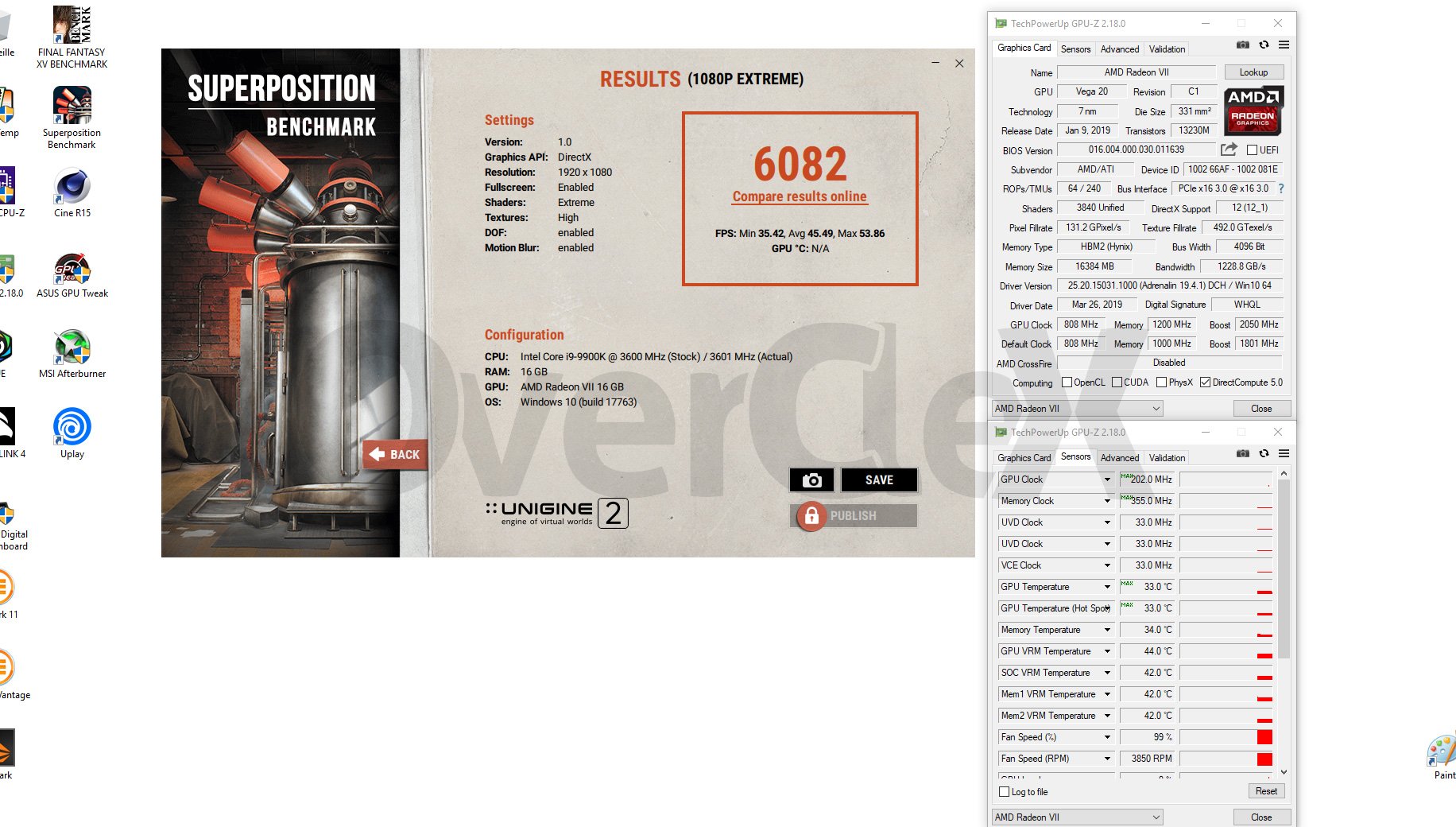Expand the GPU Clock sensor dropdown
The width and height of the screenshot is (1456, 827).
click(x=1107, y=480)
